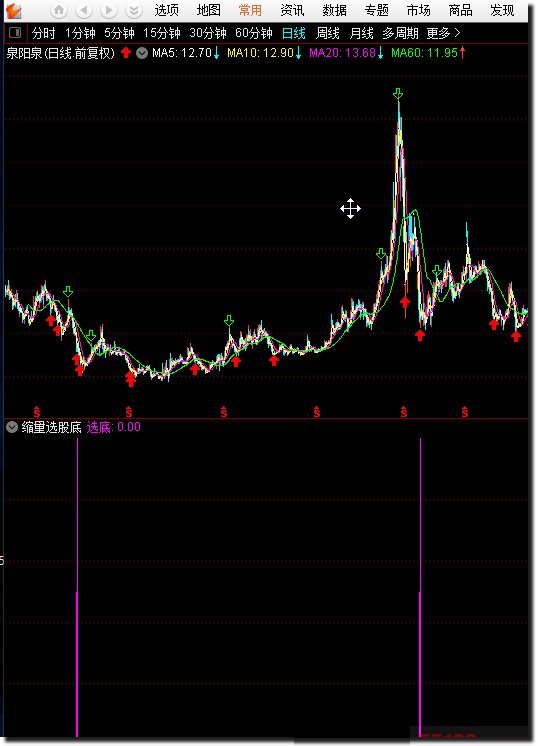Click the 缩量选股底 indicator name

(x=51, y=427)
